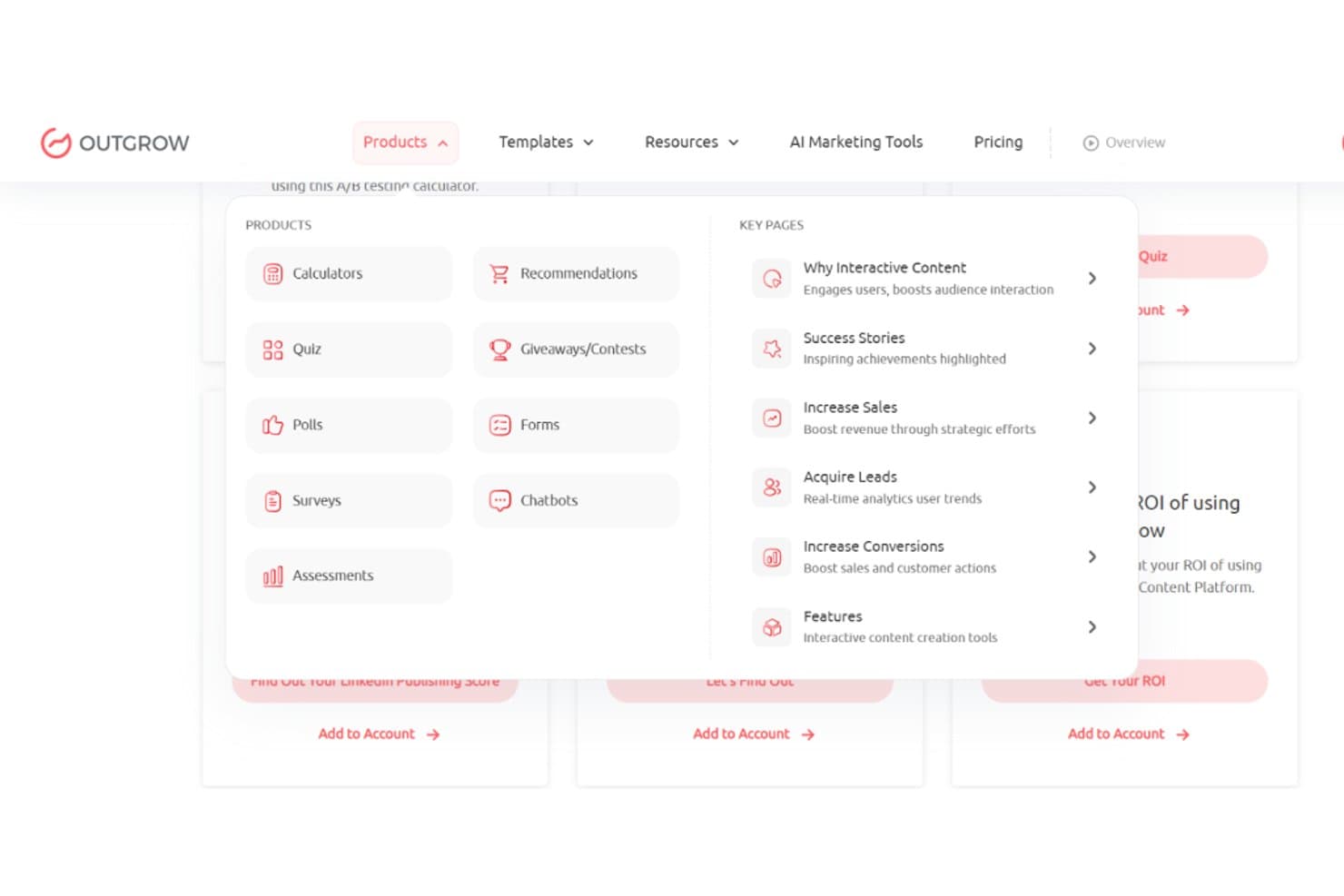Click Add to Account under Let's Find Out

tap(754, 734)
